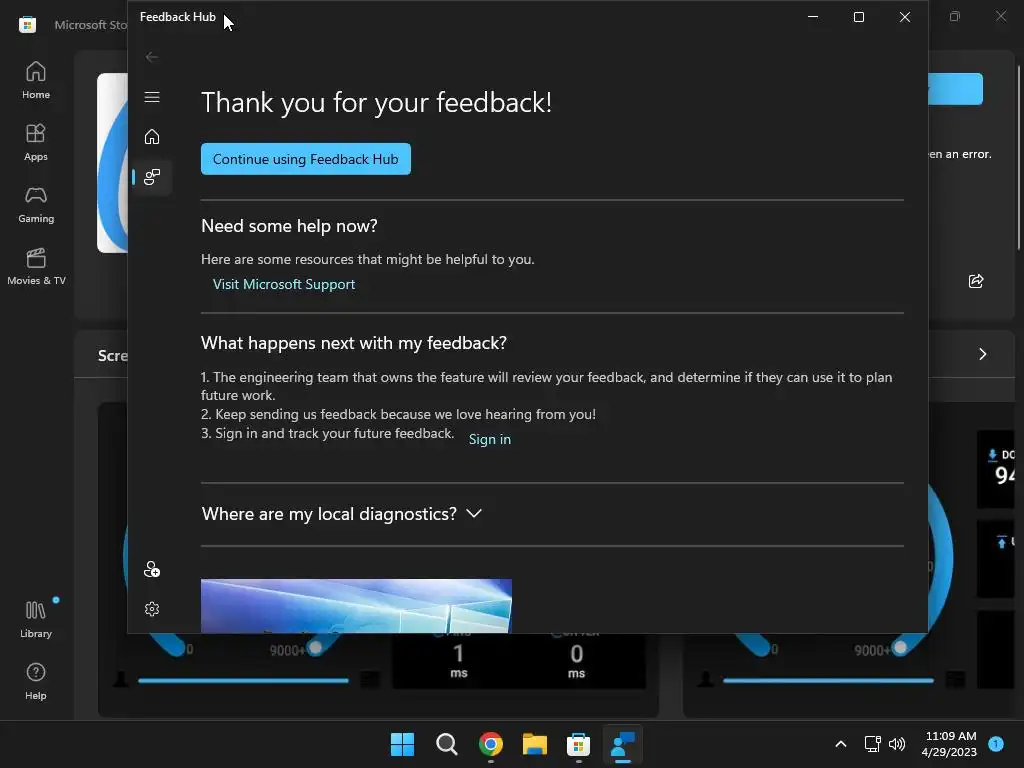Open Home in Microsoft Store sidebar
This screenshot has height=768, width=1024.
coord(36,80)
